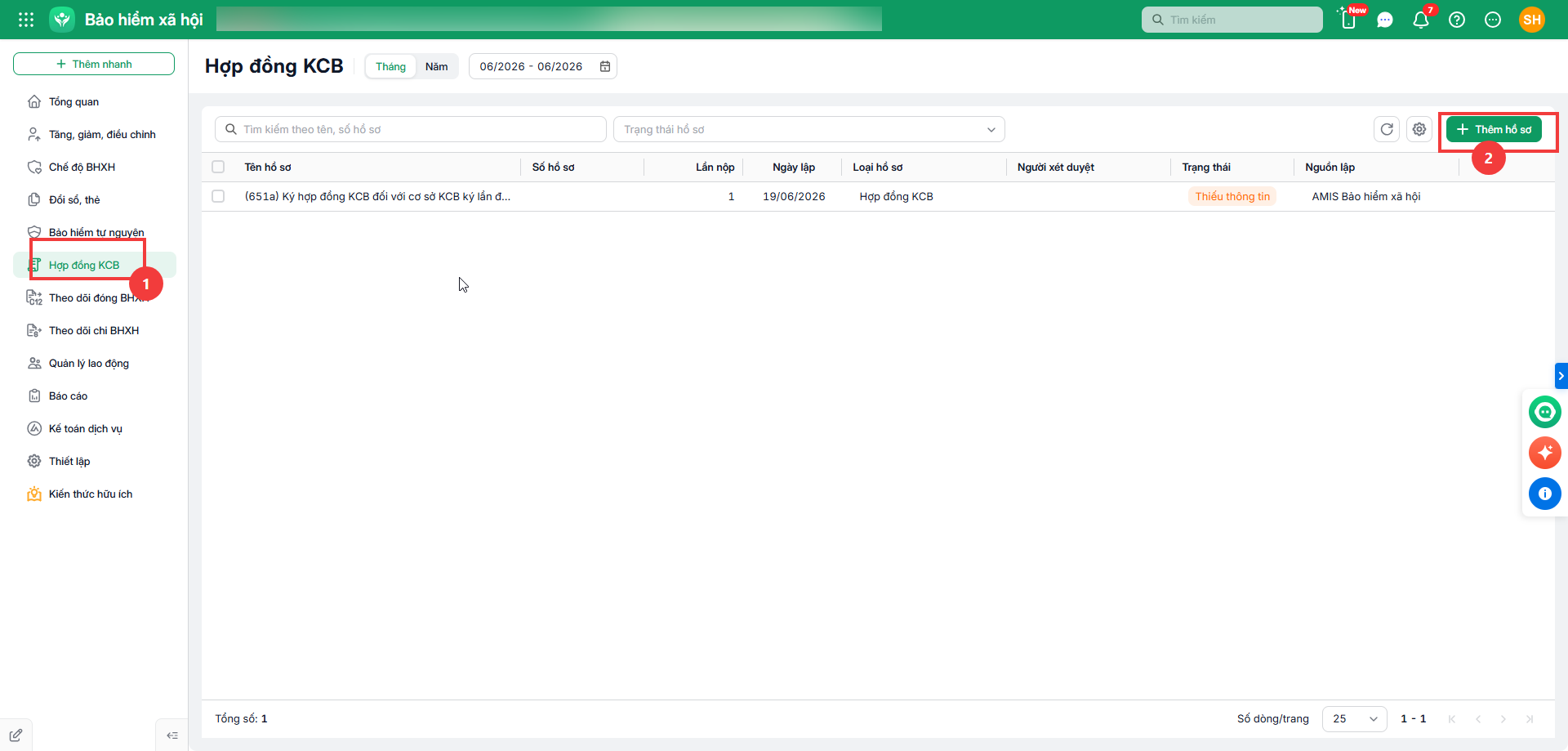Viewport: 1568px width, 751px height.
Task: Open the more options ellipsis icon in header
Action: tap(1493, 20)
